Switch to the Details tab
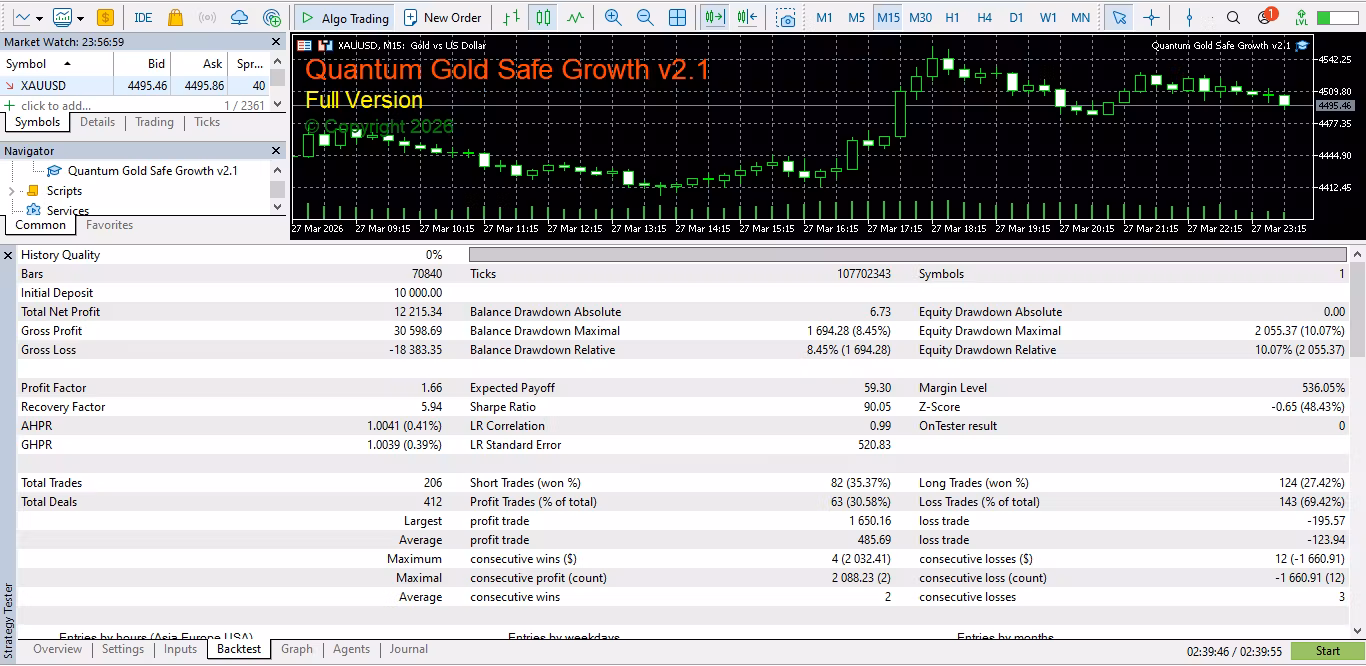The width and height of the screenshot is (1366, 666). point(98,122)
